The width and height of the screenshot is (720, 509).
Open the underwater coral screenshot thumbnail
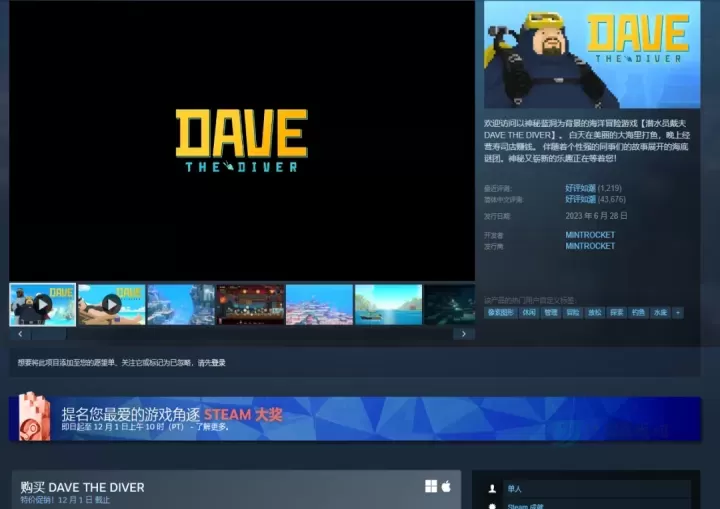click(319, 304)
